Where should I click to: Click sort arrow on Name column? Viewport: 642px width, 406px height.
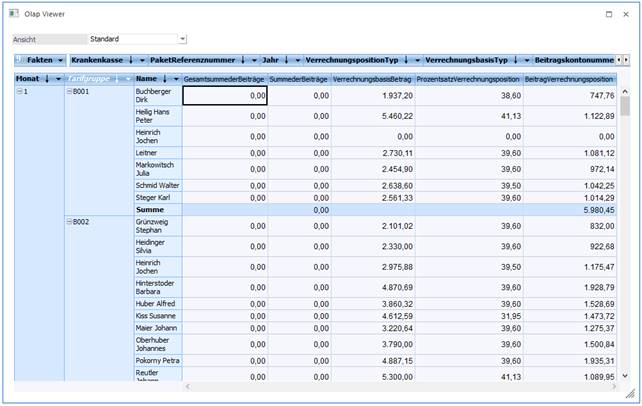pos(163,78)
